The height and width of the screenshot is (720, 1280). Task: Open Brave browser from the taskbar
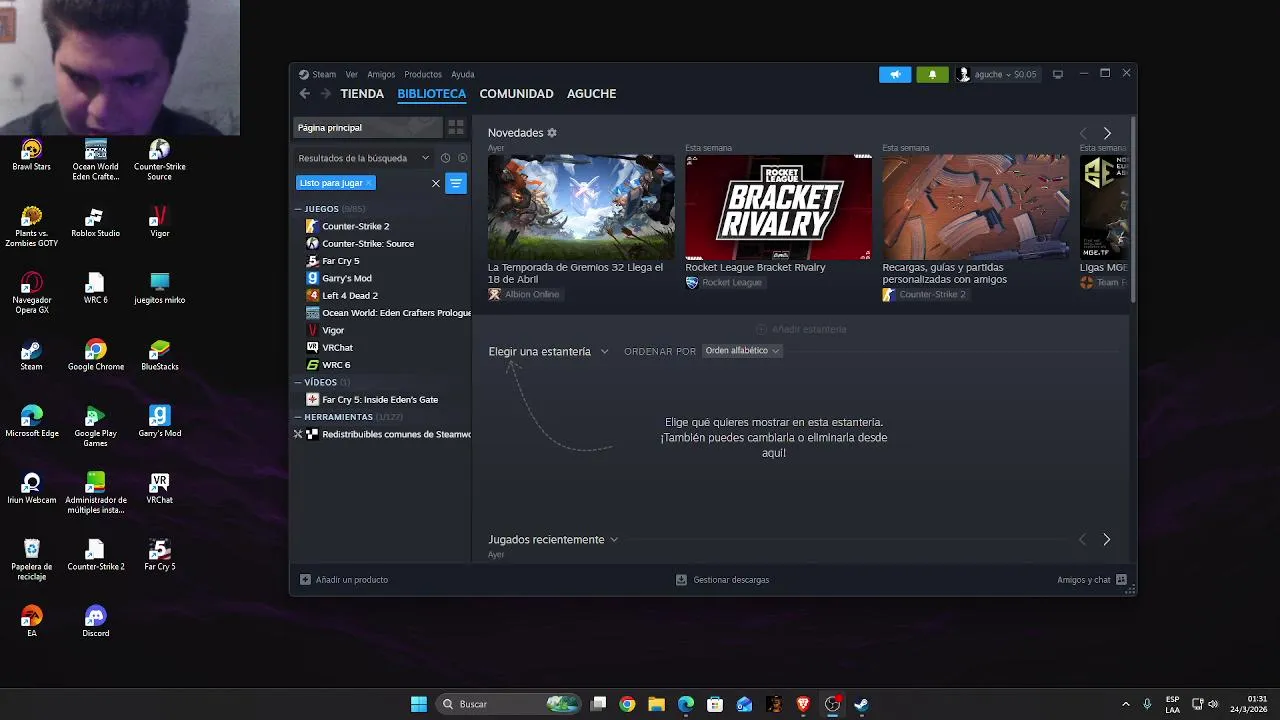coord(803,704)
